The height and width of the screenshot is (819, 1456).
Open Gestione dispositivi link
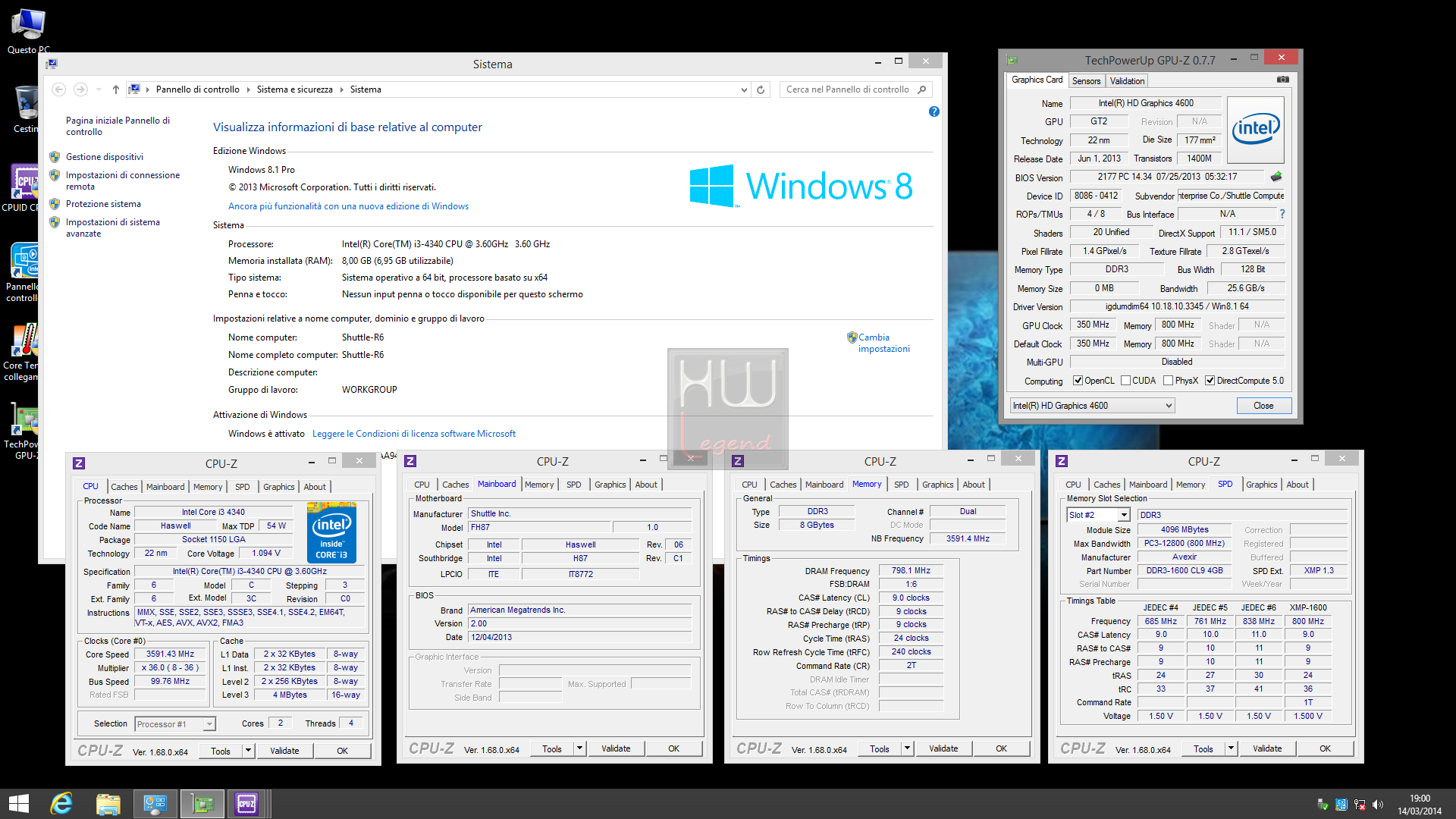tap(104, 157)
